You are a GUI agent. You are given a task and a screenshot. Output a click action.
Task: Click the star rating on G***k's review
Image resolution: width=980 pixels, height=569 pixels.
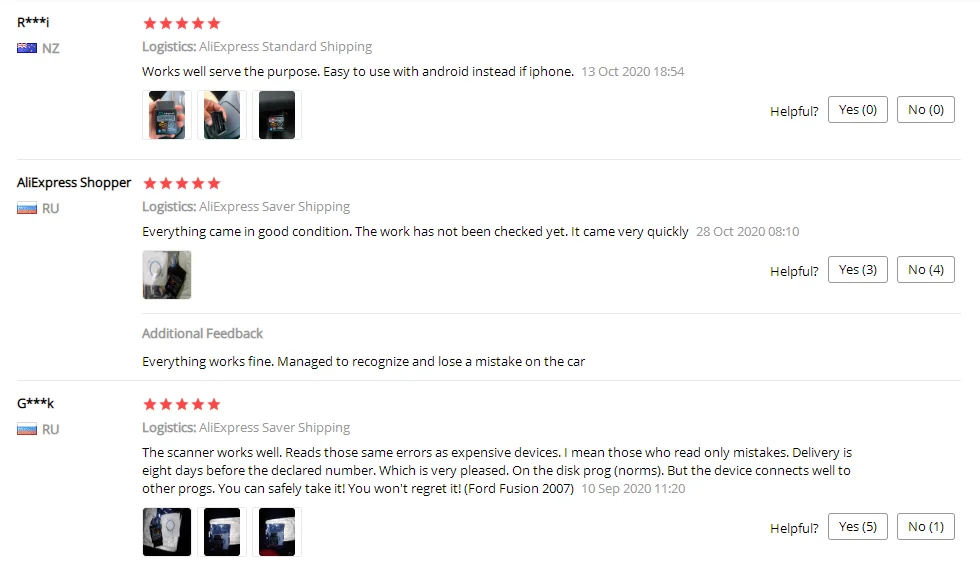(x=182, y=404)
